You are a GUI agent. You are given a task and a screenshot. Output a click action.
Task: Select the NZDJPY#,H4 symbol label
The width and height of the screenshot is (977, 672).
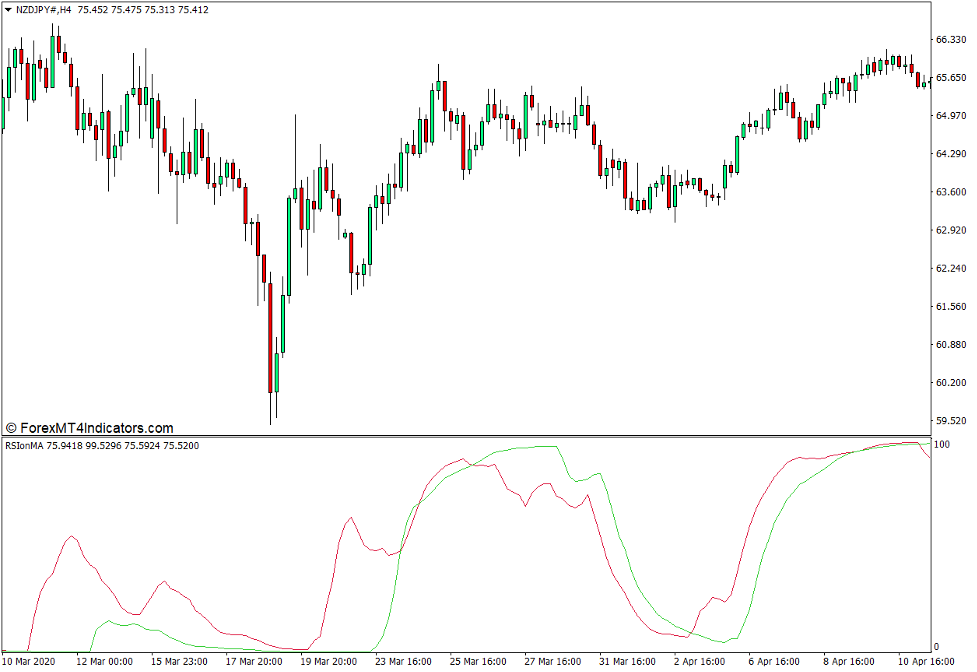42,9
